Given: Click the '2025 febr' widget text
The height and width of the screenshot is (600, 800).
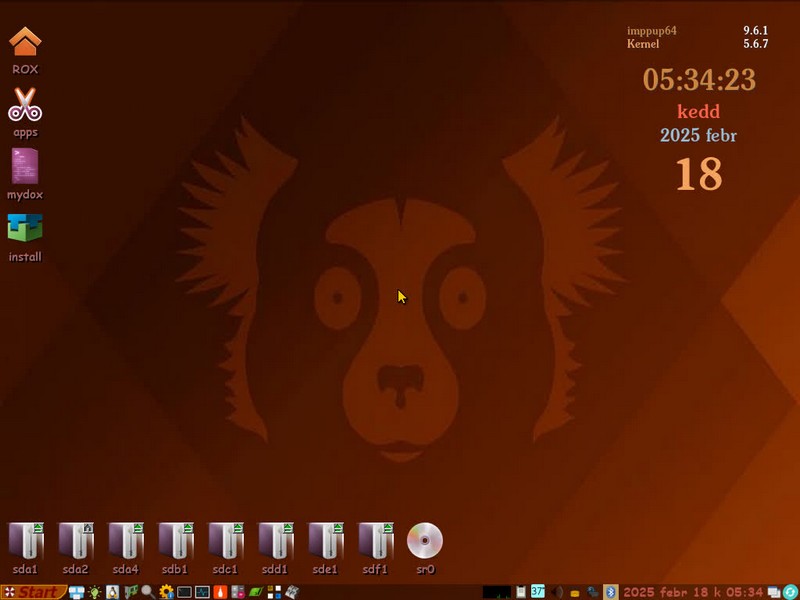Looking at the screenshot, I should (x=698, y=135).
